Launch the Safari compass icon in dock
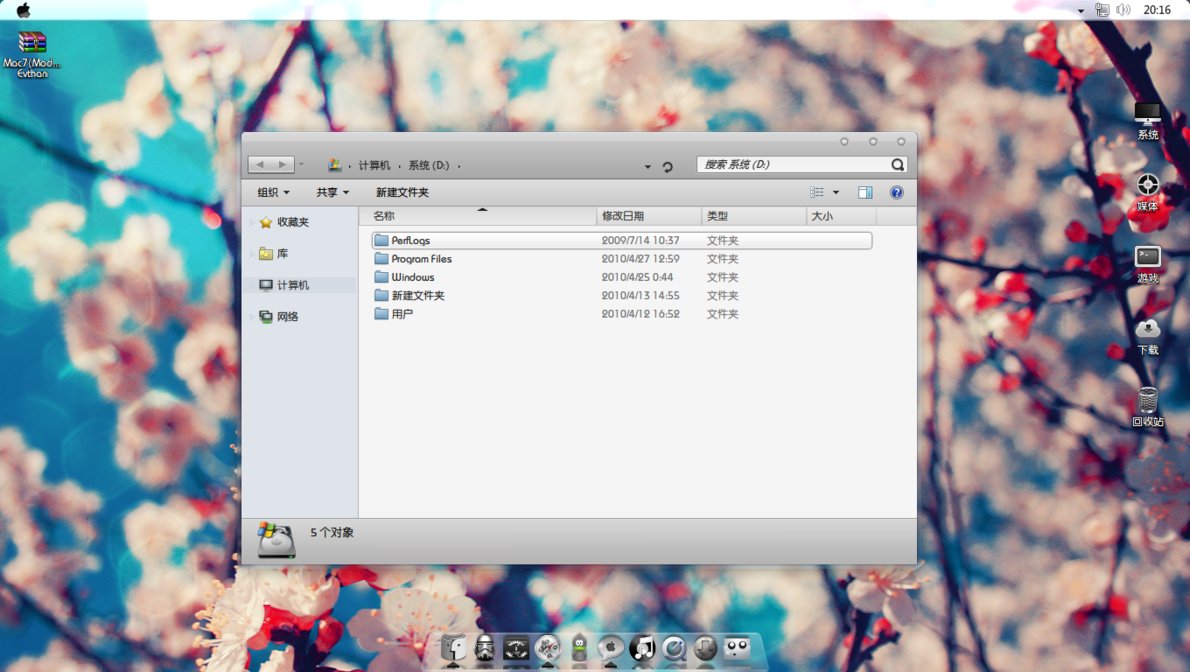1190x672 pixels. pyautogui.click(x=547, y=648)
